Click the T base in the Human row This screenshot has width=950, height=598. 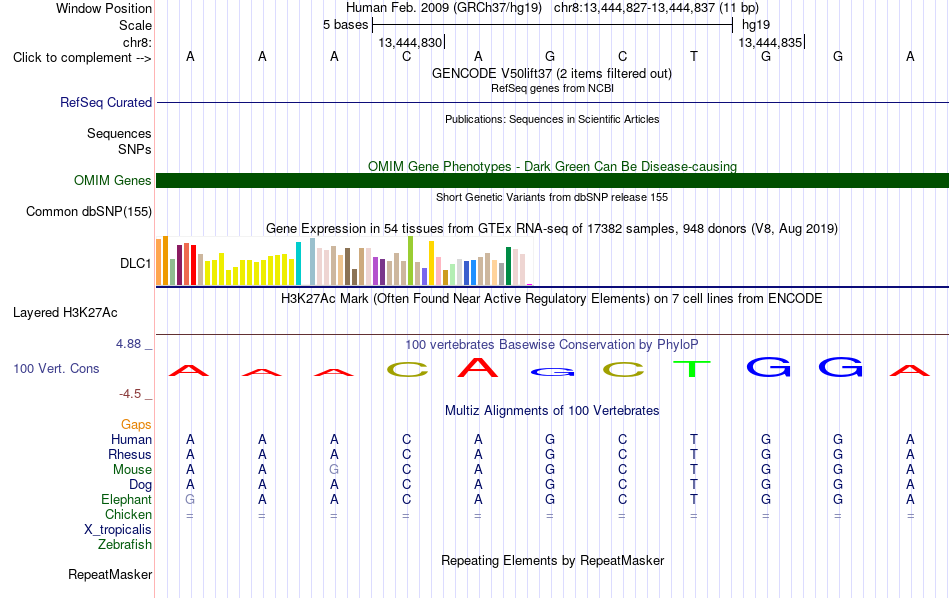pyautogui.click(x=694, y=439)
